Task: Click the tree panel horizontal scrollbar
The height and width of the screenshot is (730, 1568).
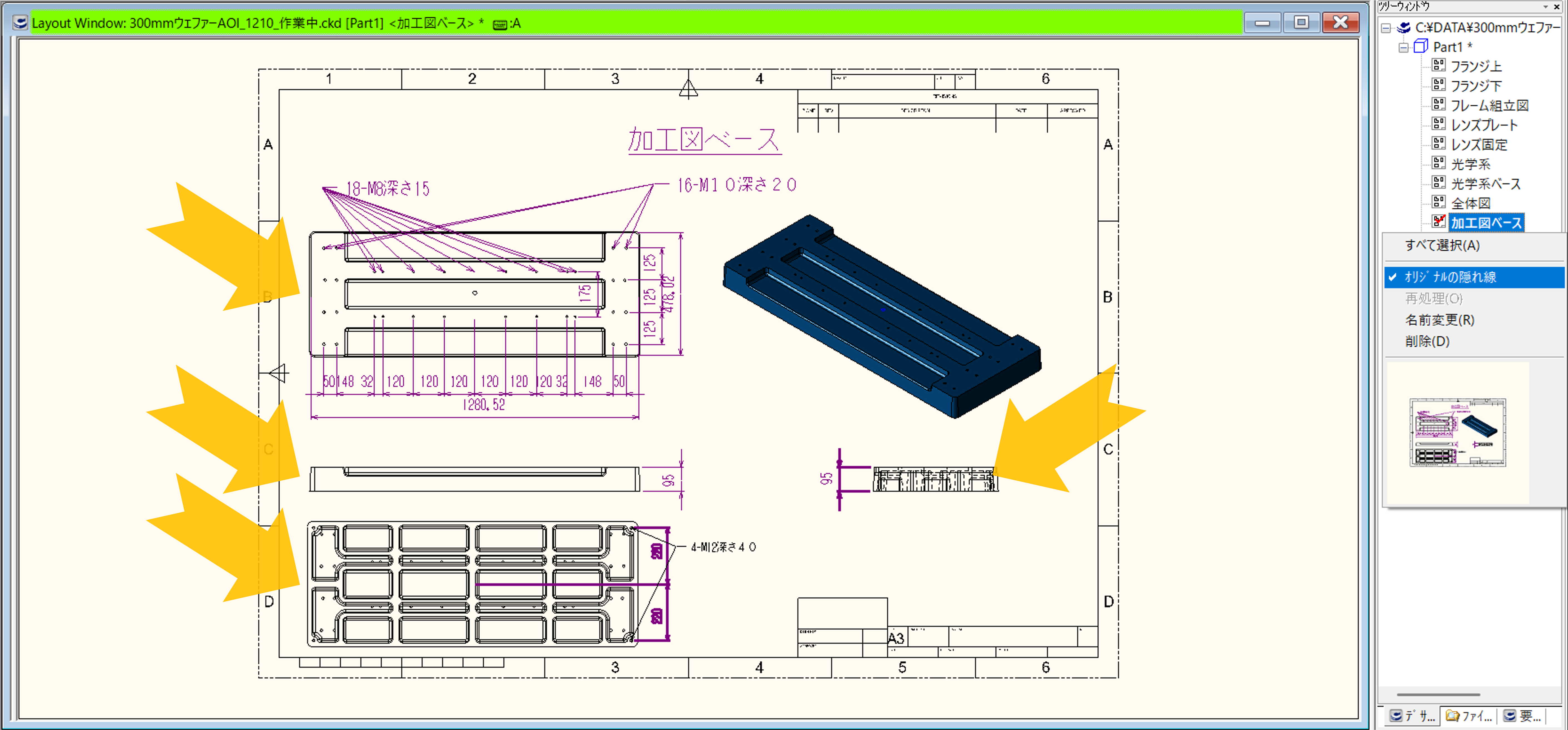Action: 1438,694
